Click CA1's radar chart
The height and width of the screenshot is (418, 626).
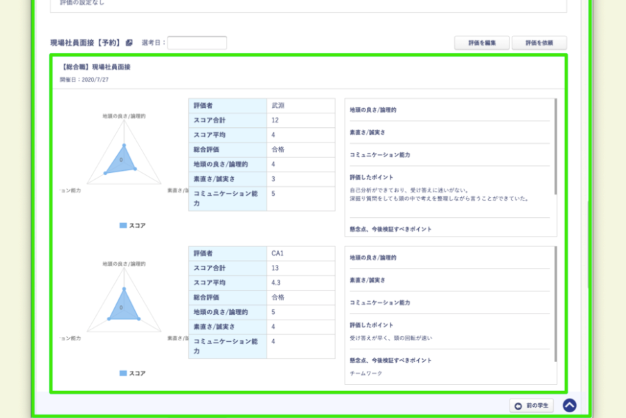122,307
